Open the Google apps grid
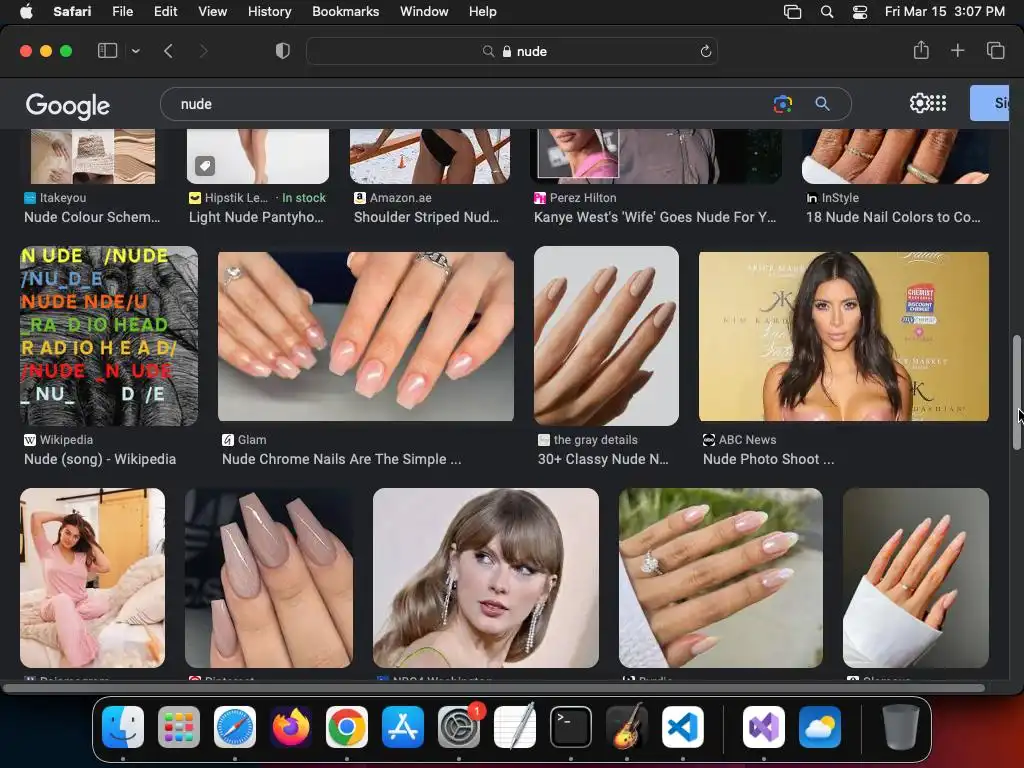1024x768 pixels. click(938, 103)
